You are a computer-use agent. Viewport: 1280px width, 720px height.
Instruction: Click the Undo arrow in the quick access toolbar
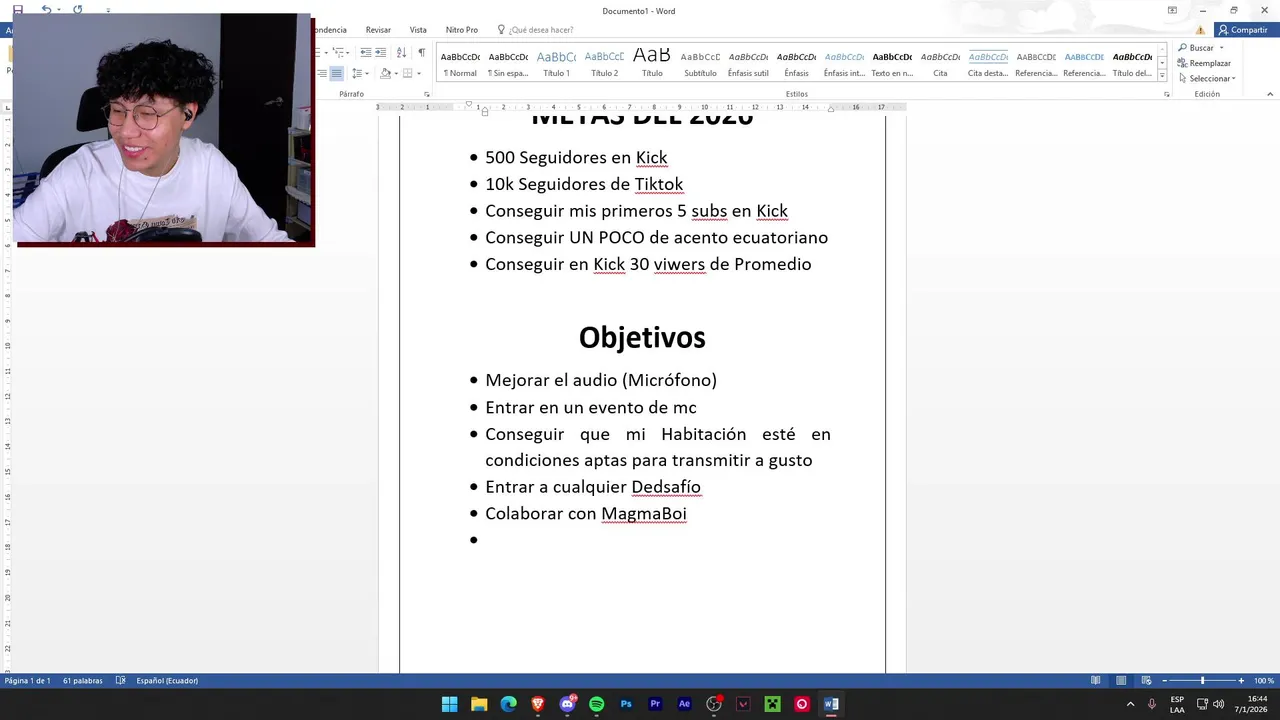tap(46, 9)
